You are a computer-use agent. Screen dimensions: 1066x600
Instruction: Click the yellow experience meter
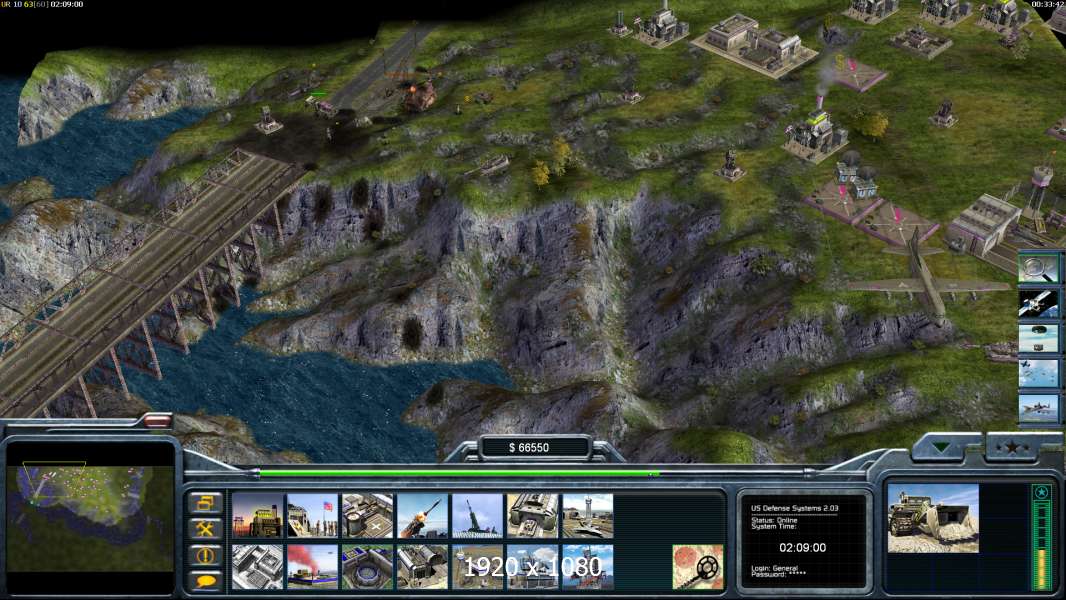click(1041, 569)
